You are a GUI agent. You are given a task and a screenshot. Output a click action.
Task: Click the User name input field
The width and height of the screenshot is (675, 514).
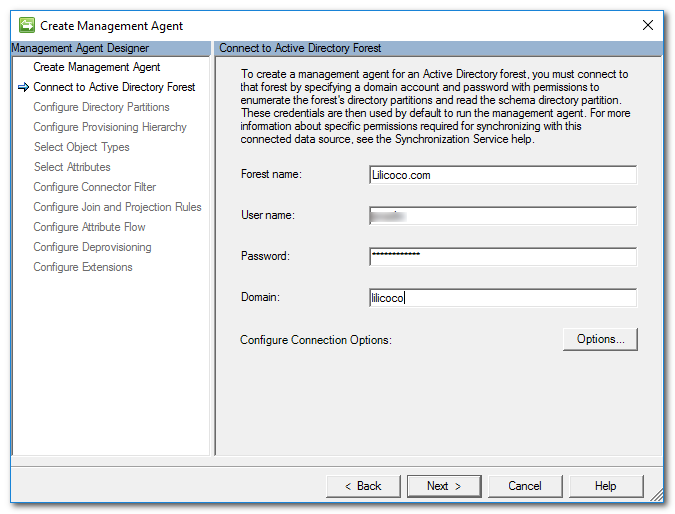pos(503,216)
